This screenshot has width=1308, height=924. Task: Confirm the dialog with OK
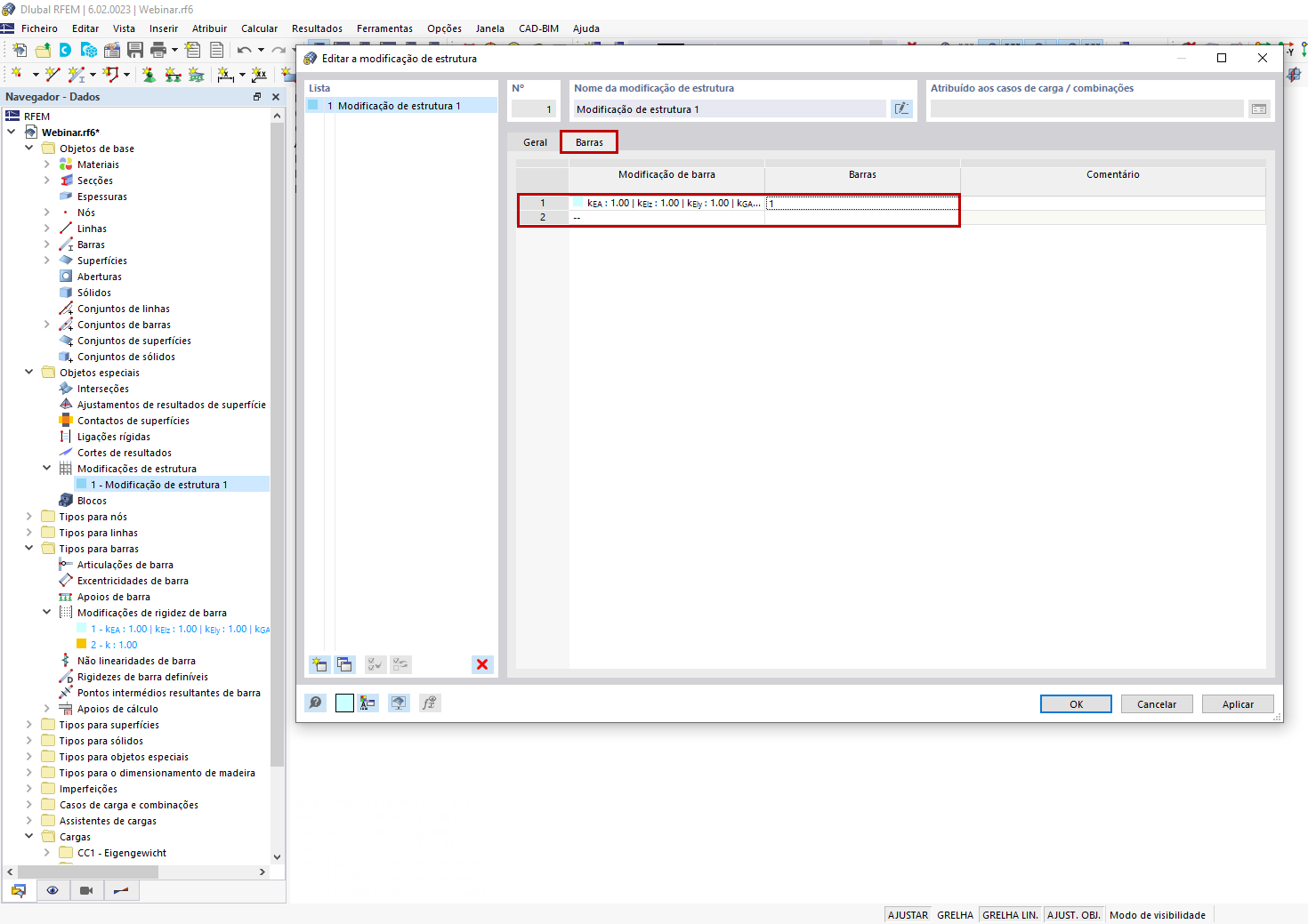1076,703
